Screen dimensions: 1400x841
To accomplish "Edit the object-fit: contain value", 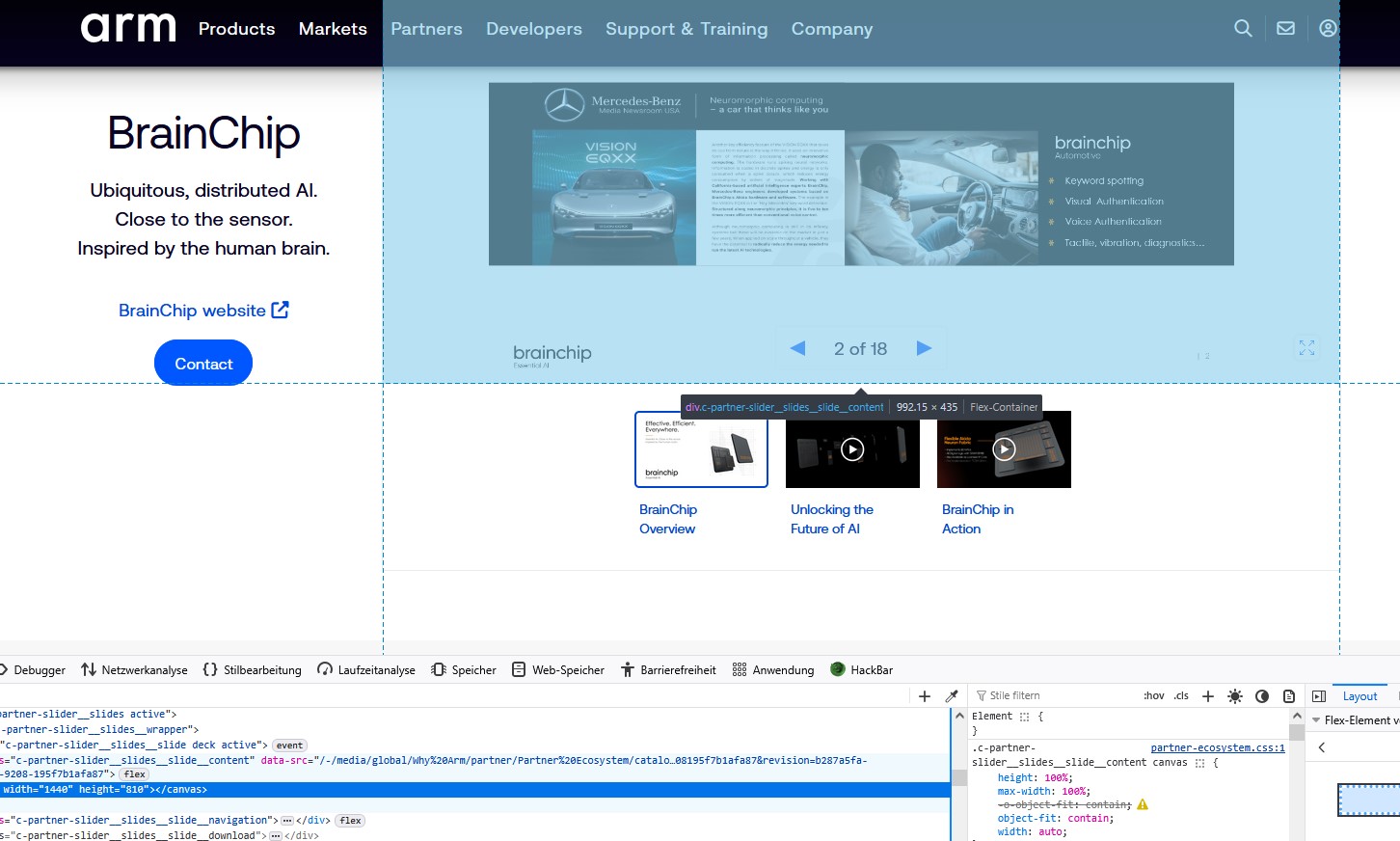I will click(x=1089, y=818).
